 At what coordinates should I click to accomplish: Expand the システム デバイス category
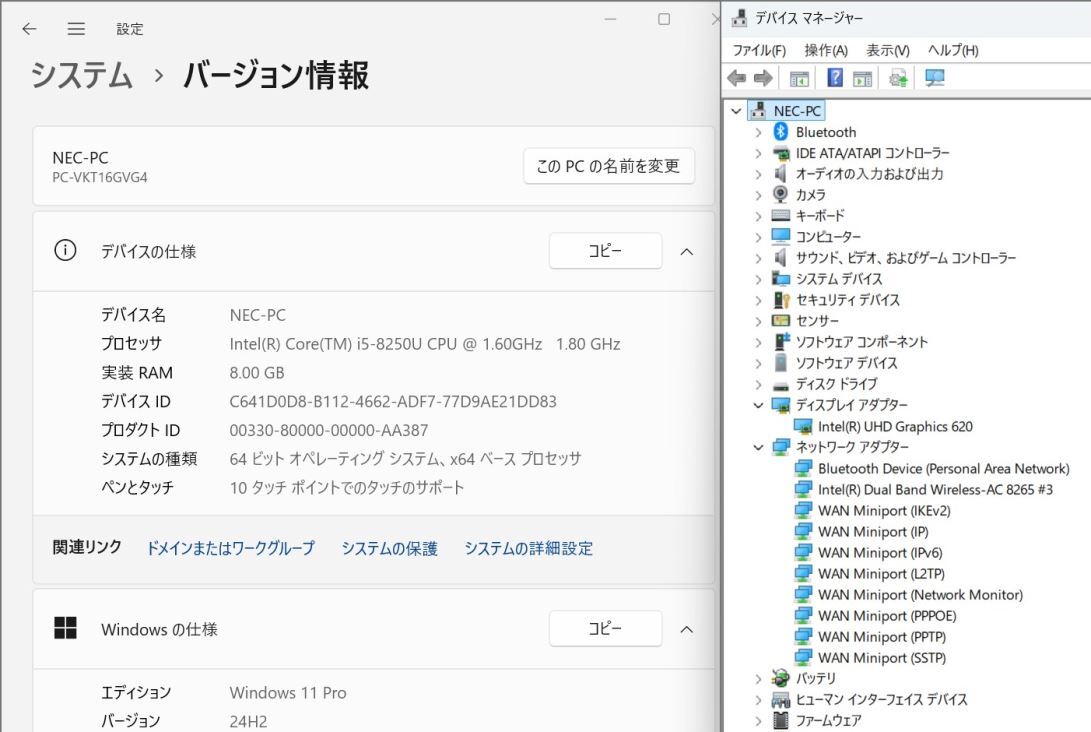click(758, 279)
